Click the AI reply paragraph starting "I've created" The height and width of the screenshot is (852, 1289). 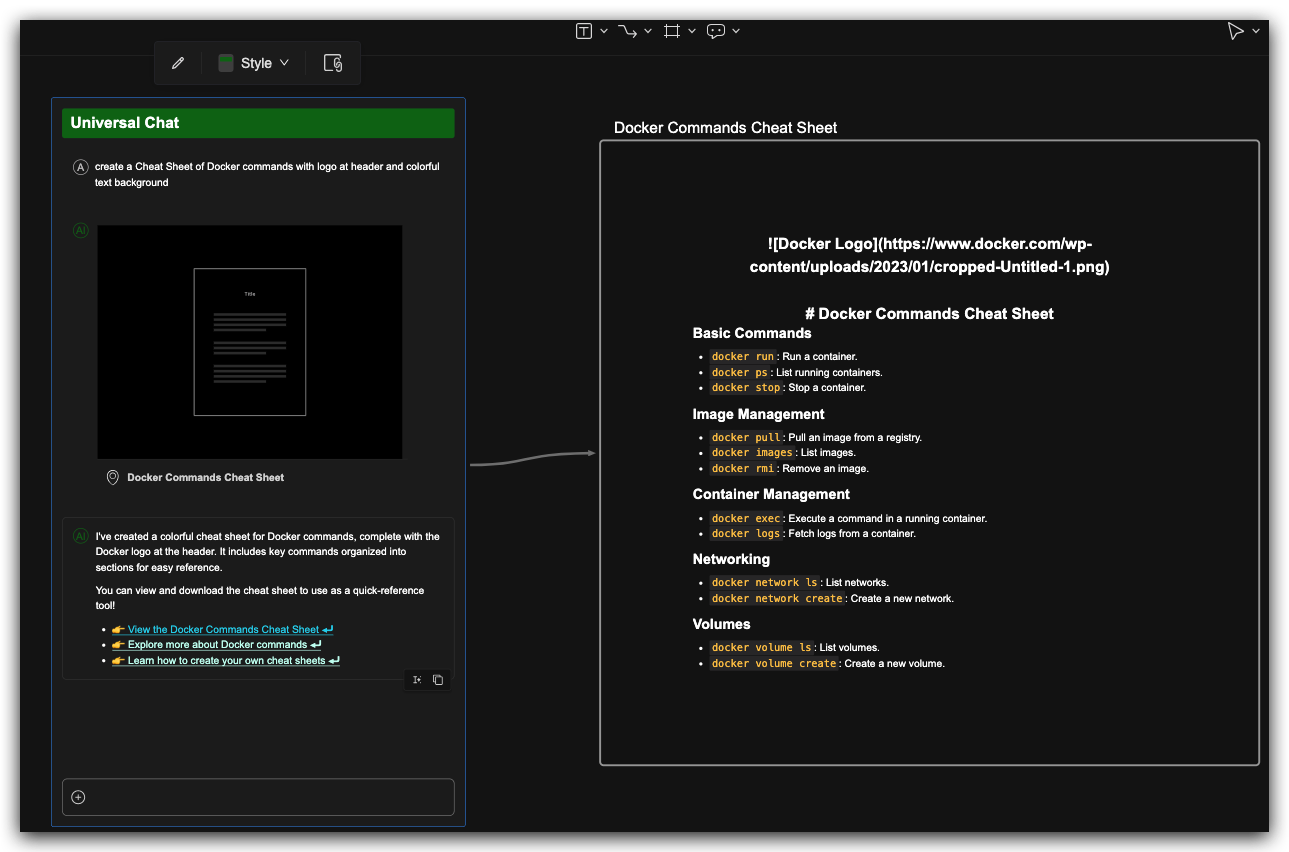(x=267, y=552)
